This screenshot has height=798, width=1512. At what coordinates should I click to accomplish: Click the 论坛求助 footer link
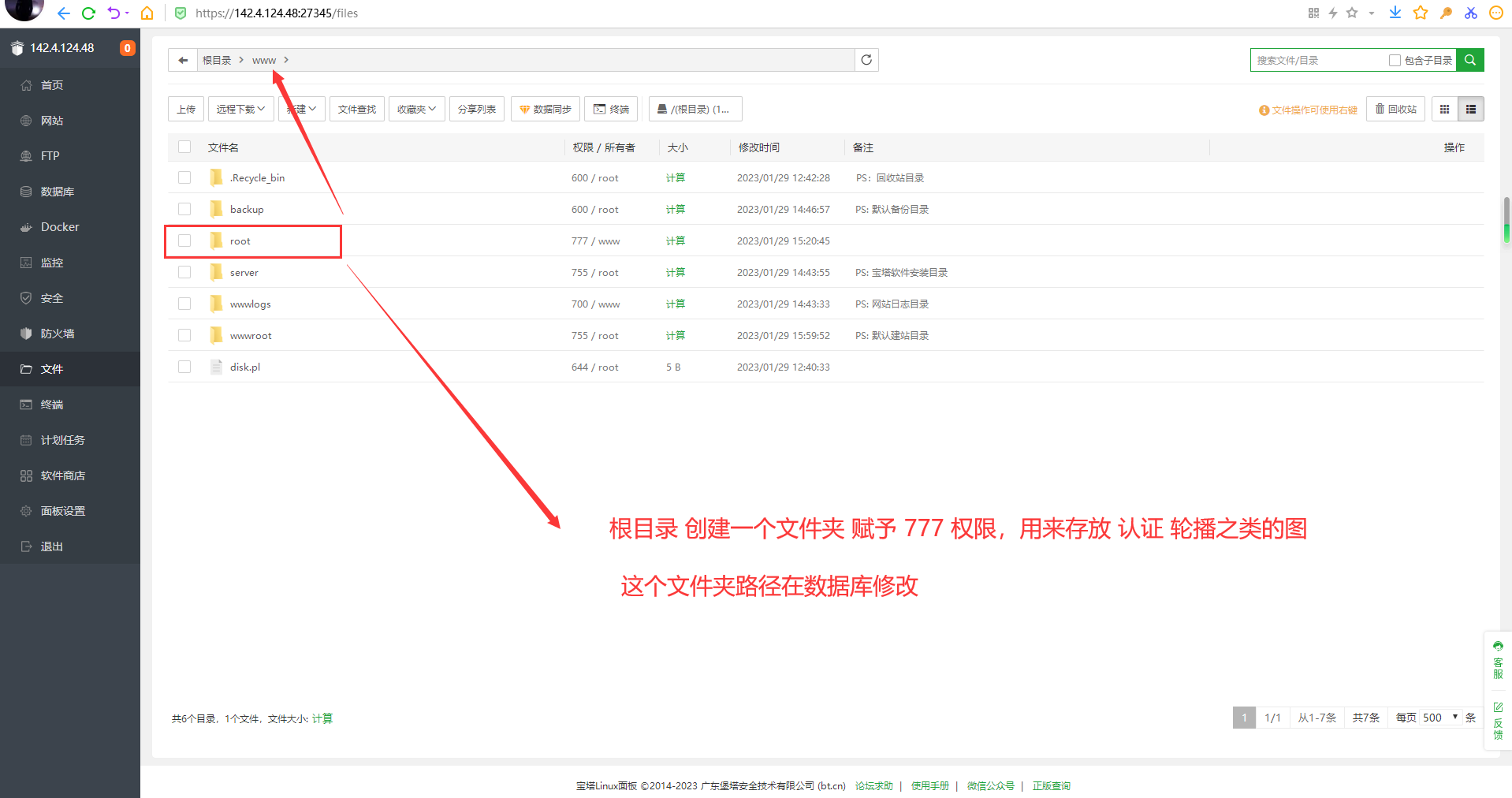pos(874,785)
